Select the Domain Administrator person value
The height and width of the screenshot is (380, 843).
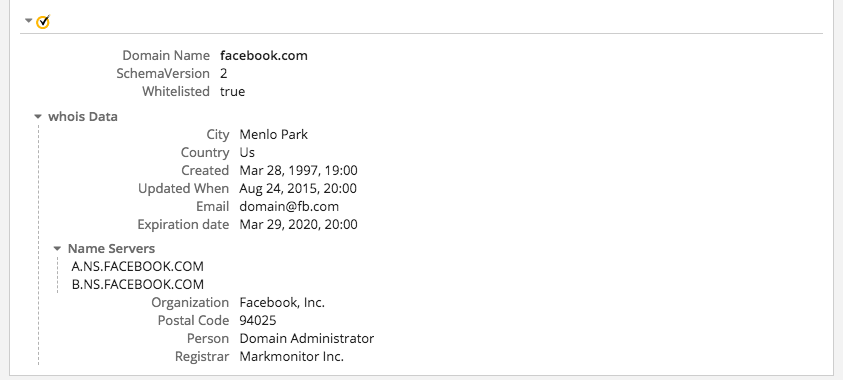click(x=306, y=339)
